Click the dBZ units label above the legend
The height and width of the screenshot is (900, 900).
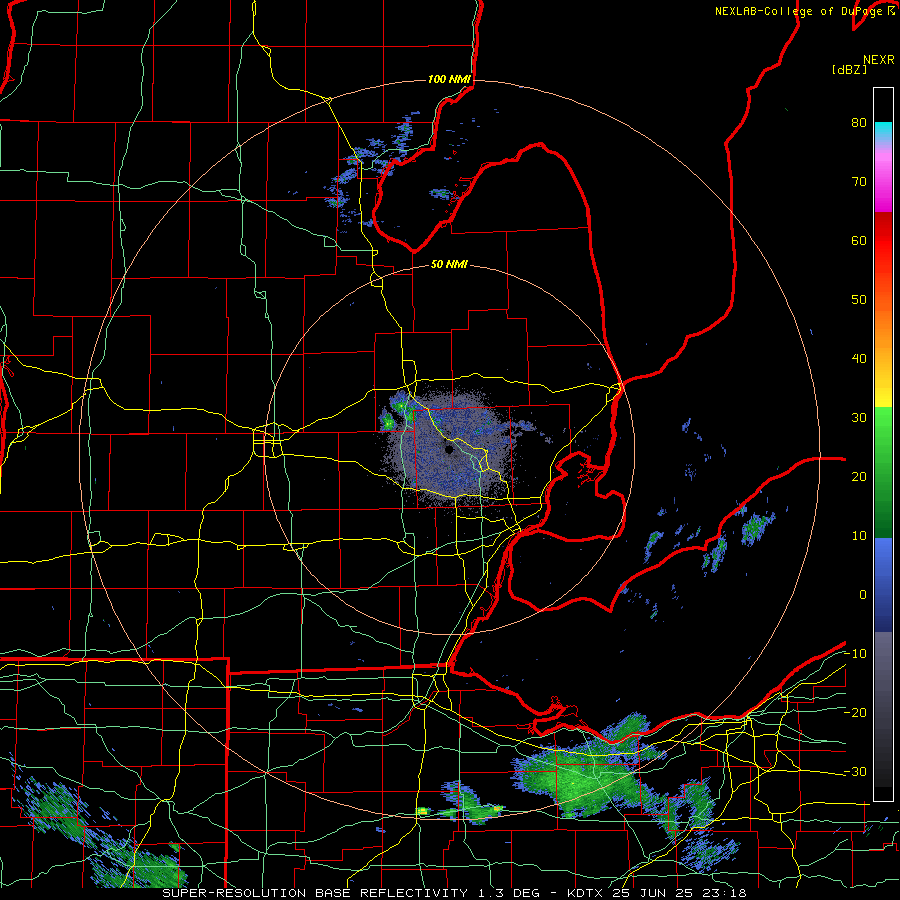coord(849,70)
